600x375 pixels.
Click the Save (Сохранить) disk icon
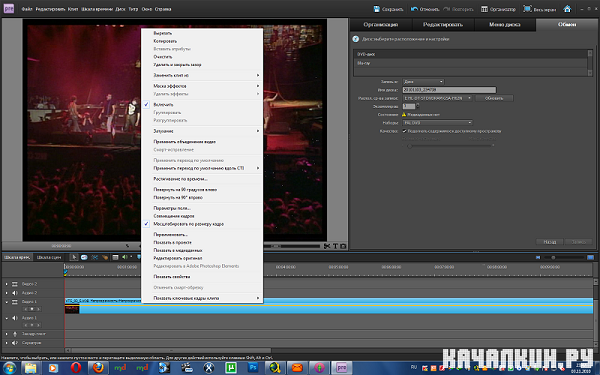377,9
